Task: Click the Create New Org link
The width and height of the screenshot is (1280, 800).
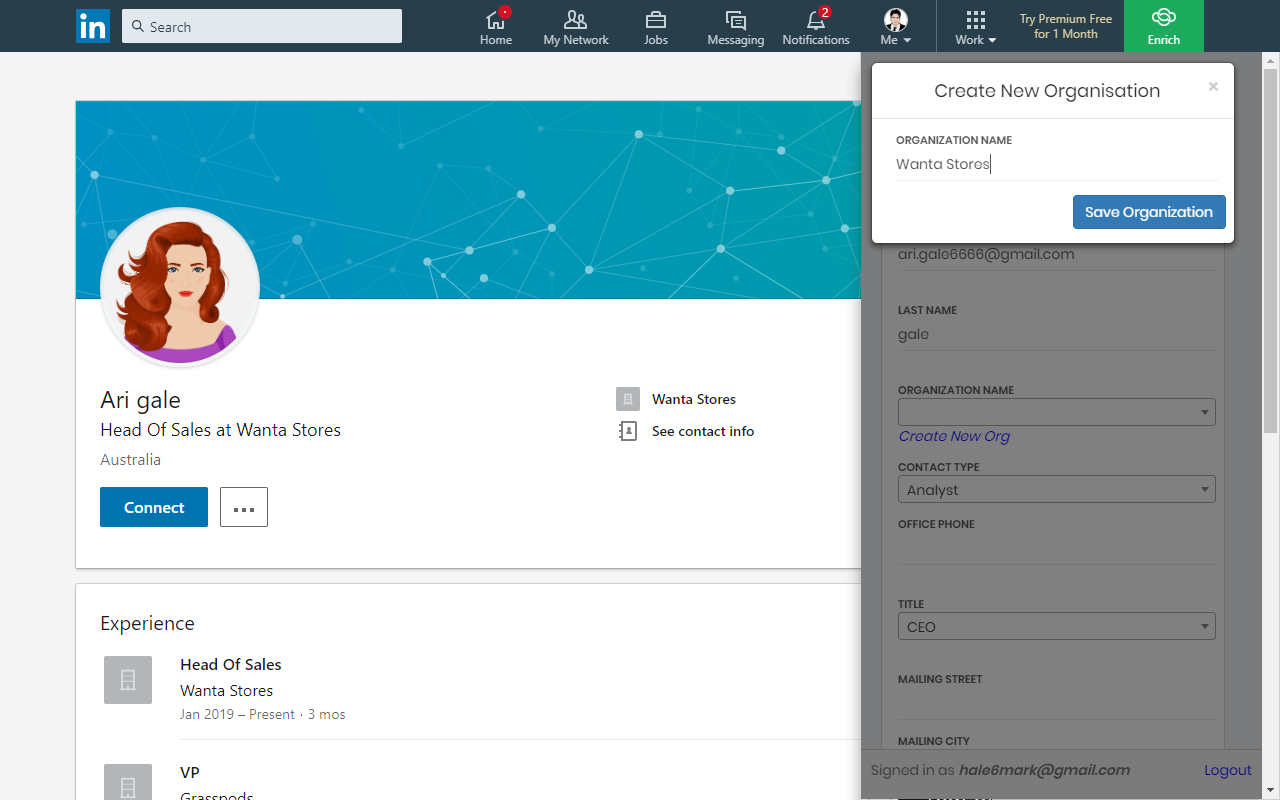Action: pos(954,436)
